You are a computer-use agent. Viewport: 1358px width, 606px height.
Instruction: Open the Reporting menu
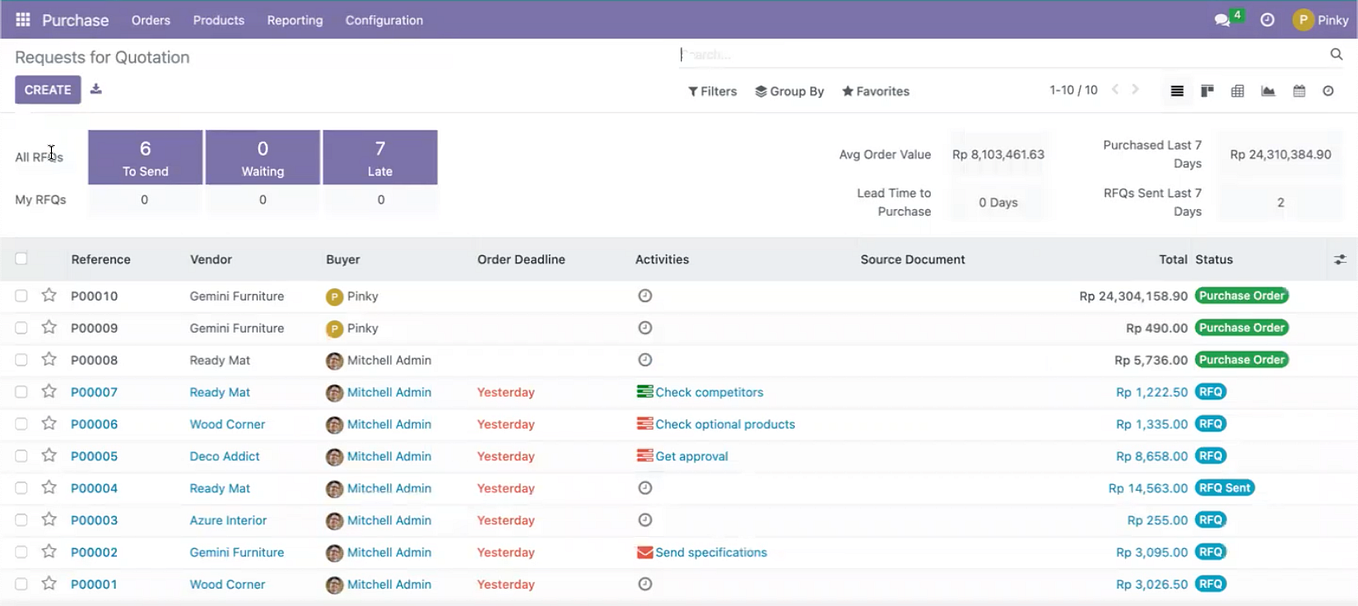click(x=294, y=20)
